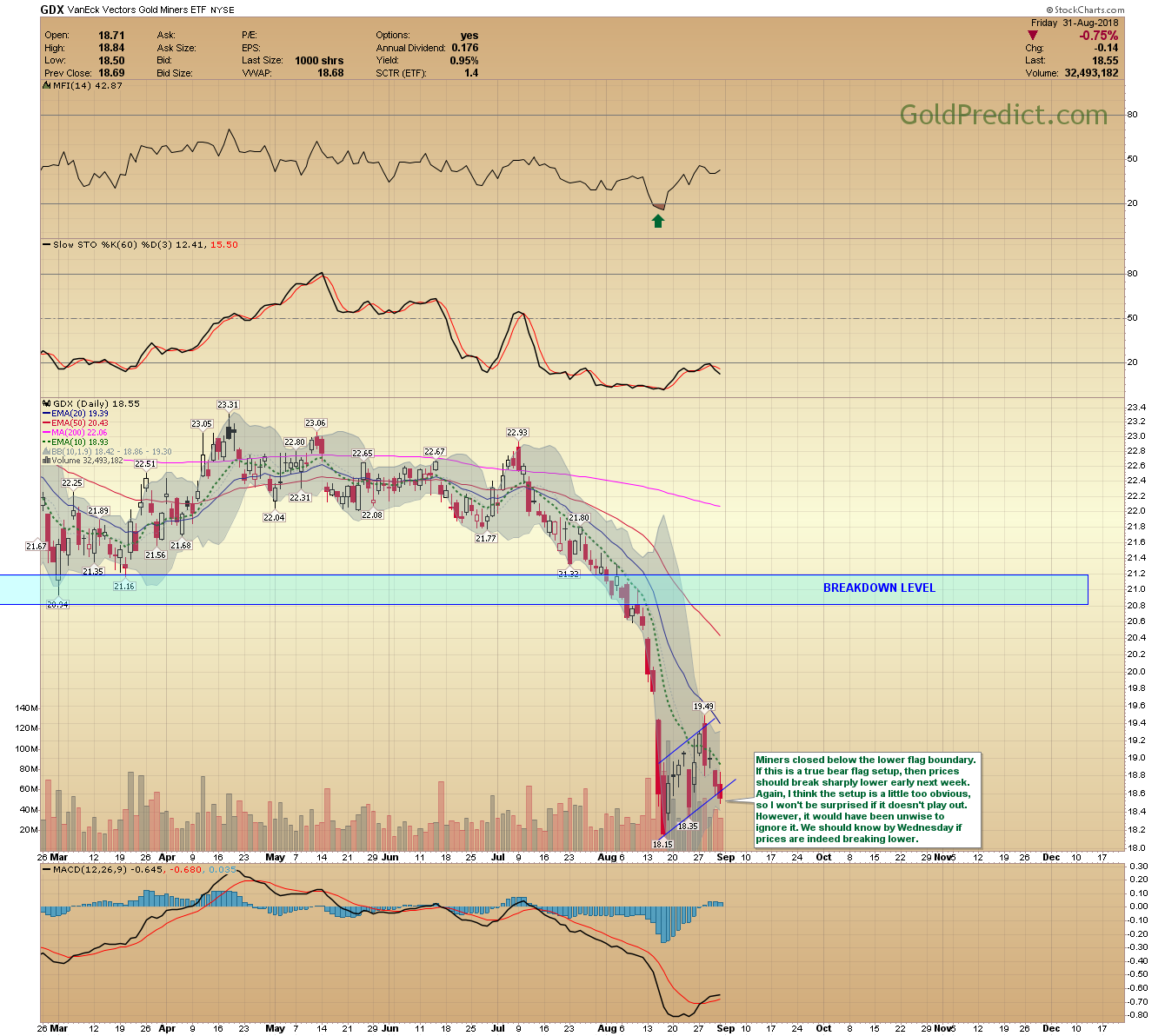This screenshot has width=1165, height=1036.
Task: Click the GDX ticker symbol in the header
Action: [x=52, y=10]
